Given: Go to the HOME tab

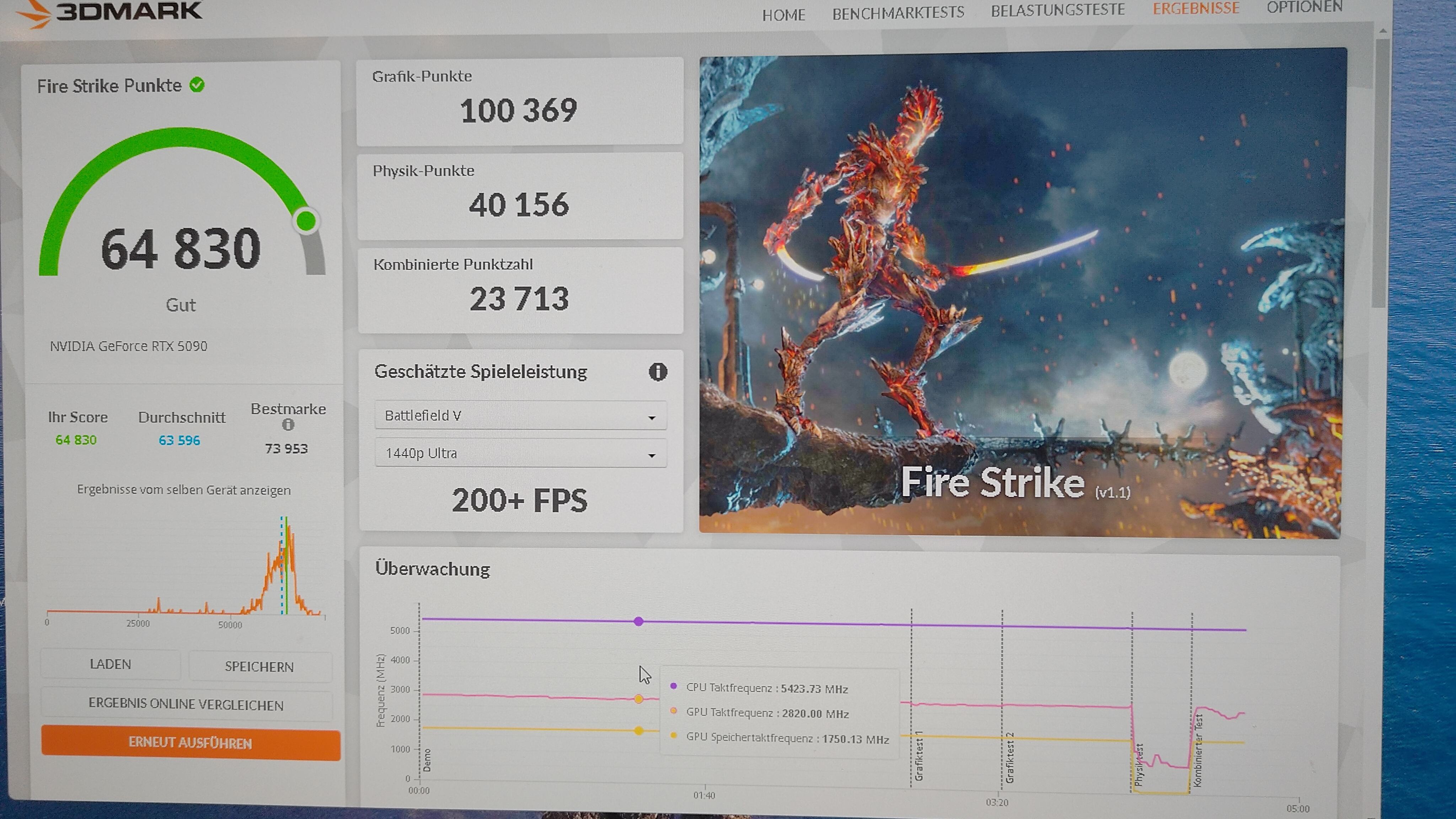Looking at the screenshot, I should [x=783, y=15].
